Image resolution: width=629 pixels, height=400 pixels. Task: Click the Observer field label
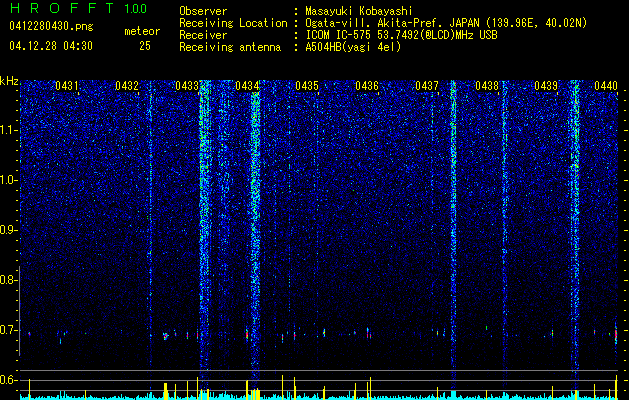[203, 11]
